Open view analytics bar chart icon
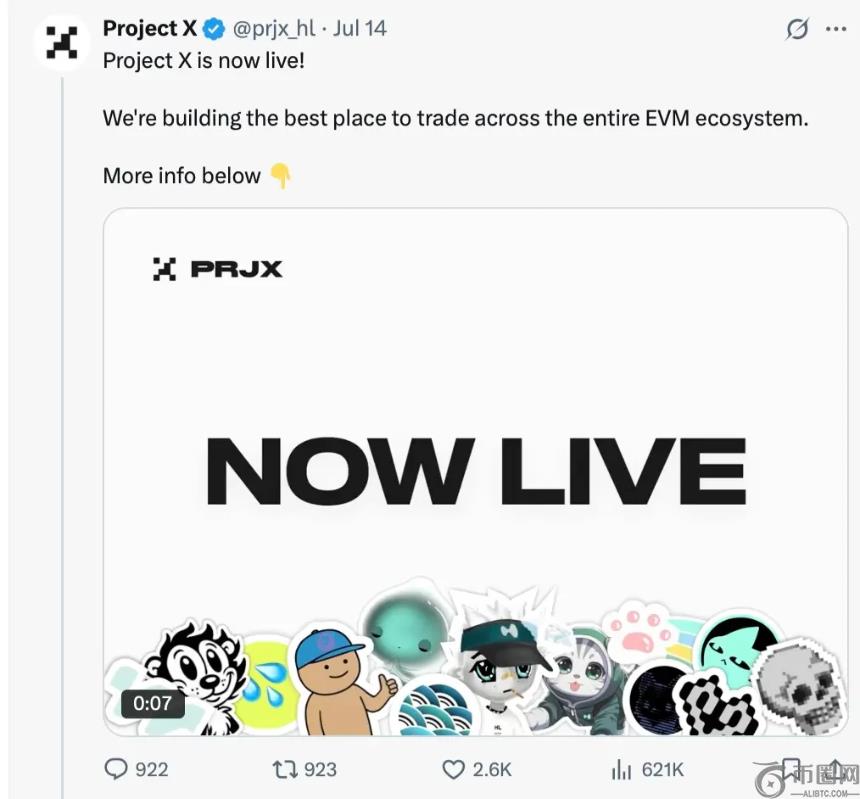Screen dimensions: 860x799 click(622, 768)
